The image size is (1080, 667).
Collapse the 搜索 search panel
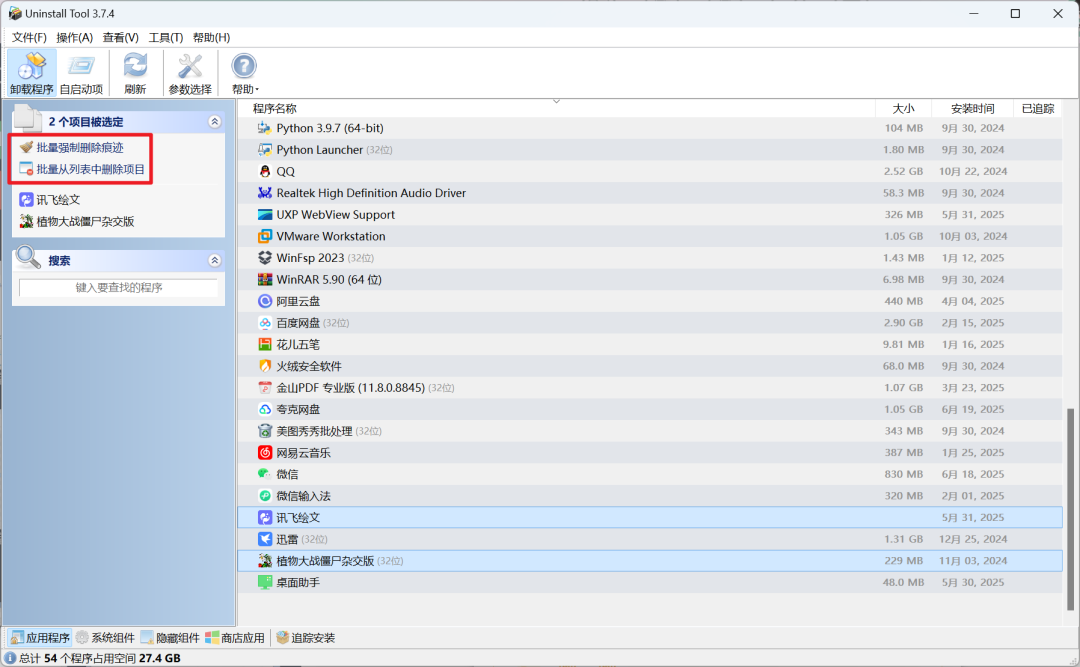click(215, 260)
